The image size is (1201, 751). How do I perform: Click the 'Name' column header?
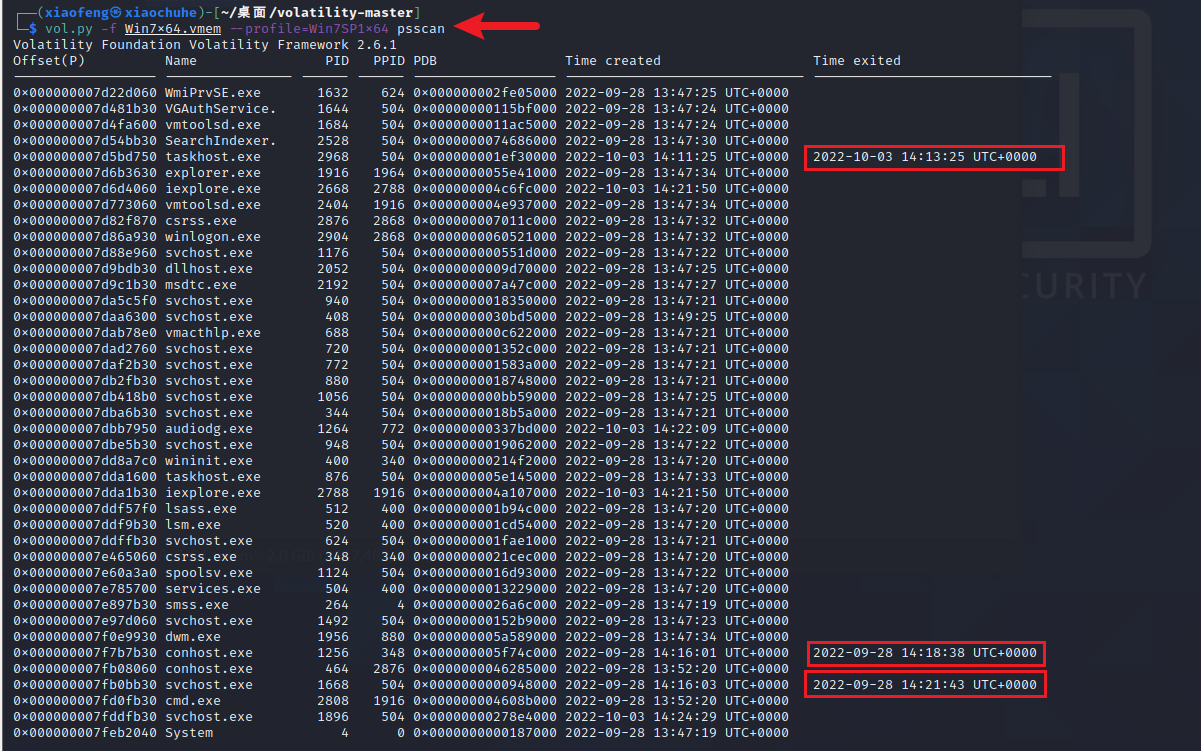[181, 61]
